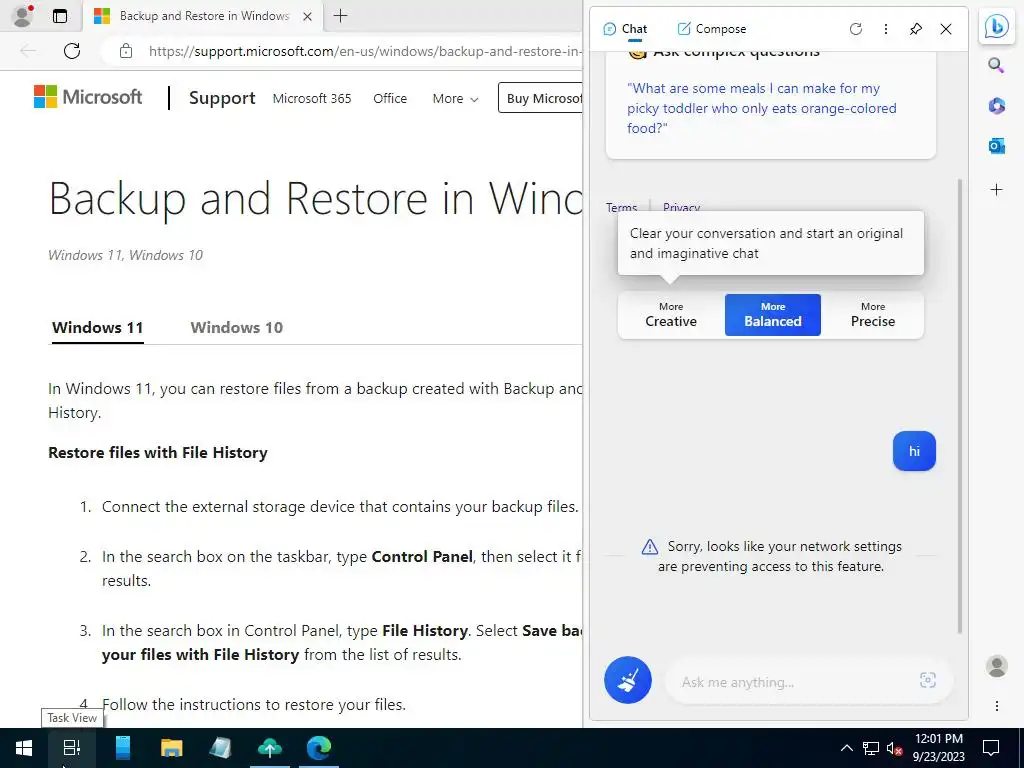Click the 'hi' chat message bubble
1024x768 pixels.
tap(914, 451)
